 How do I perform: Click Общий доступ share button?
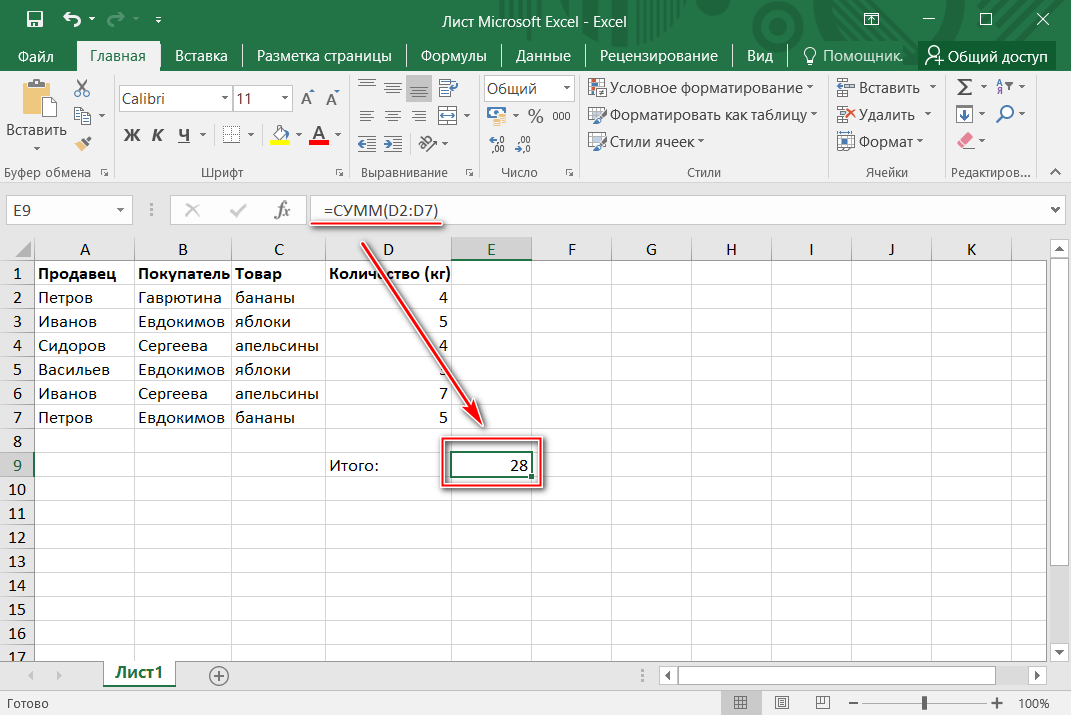point(986,56)
